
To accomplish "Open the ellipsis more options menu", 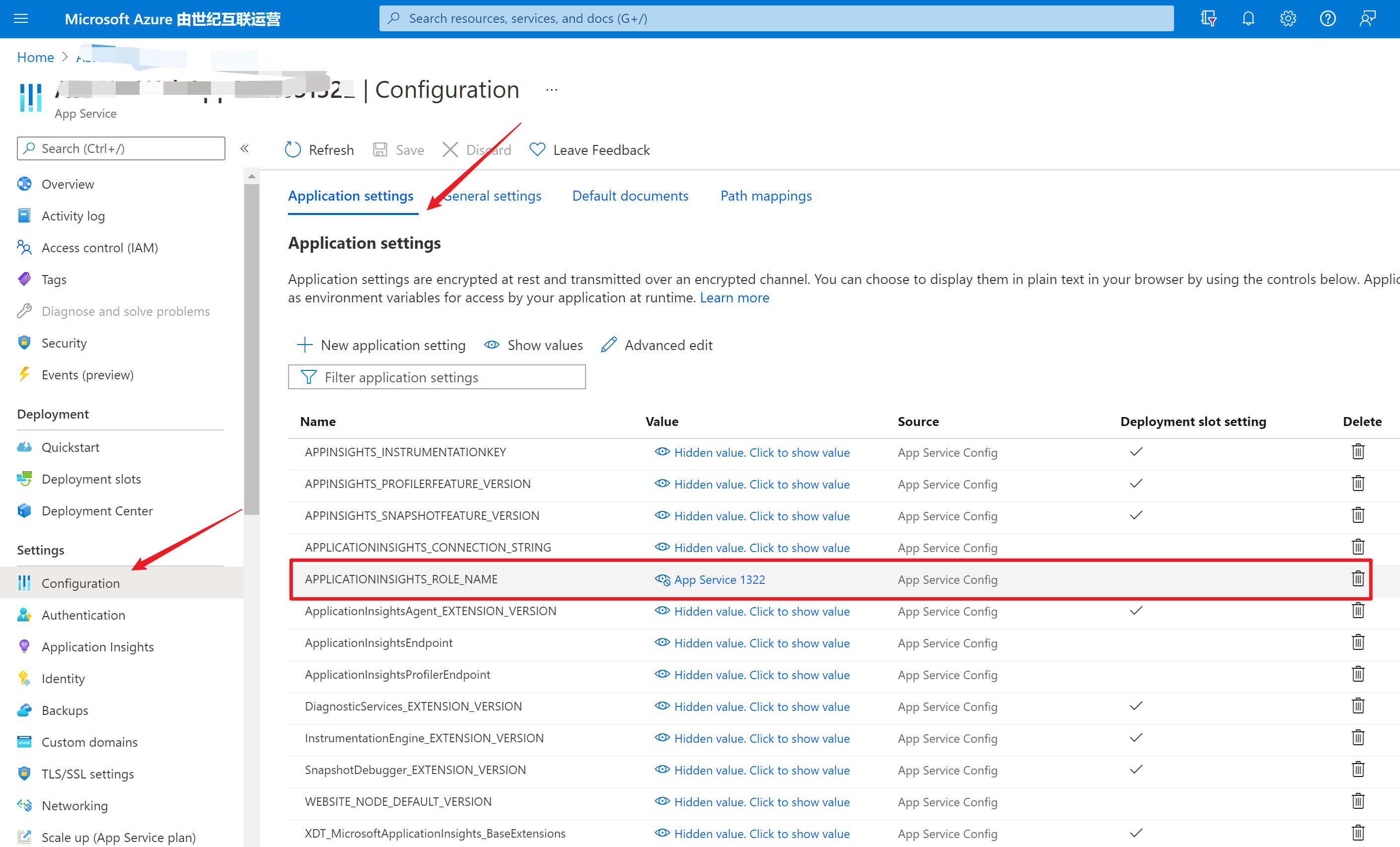I will [x=551, y=90].
